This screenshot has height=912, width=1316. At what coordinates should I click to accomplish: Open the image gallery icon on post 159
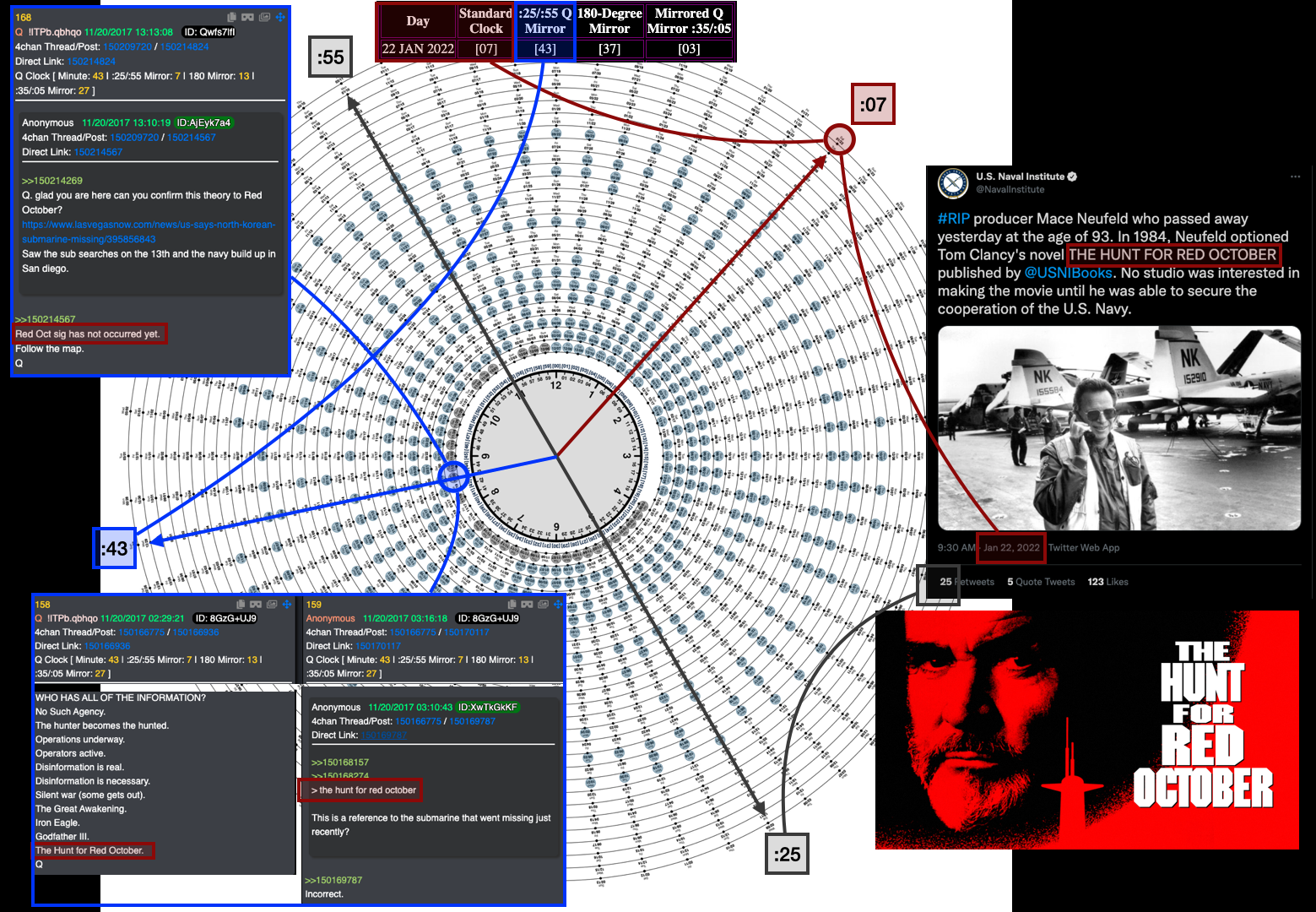pos(543,605)
